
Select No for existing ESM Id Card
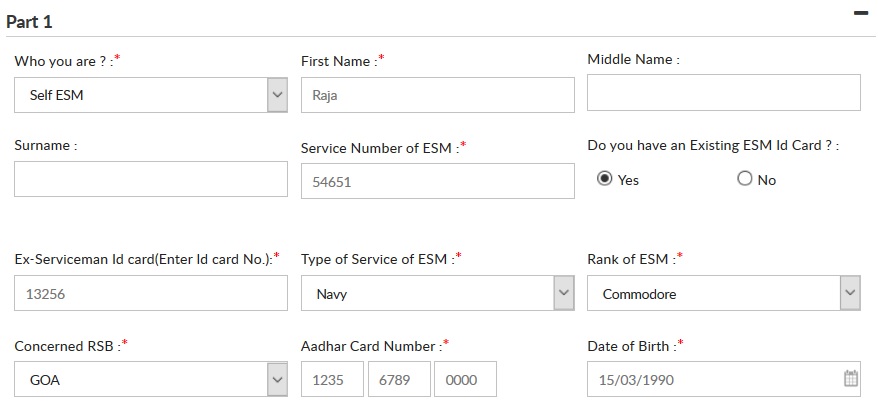[x=744, y=179]
